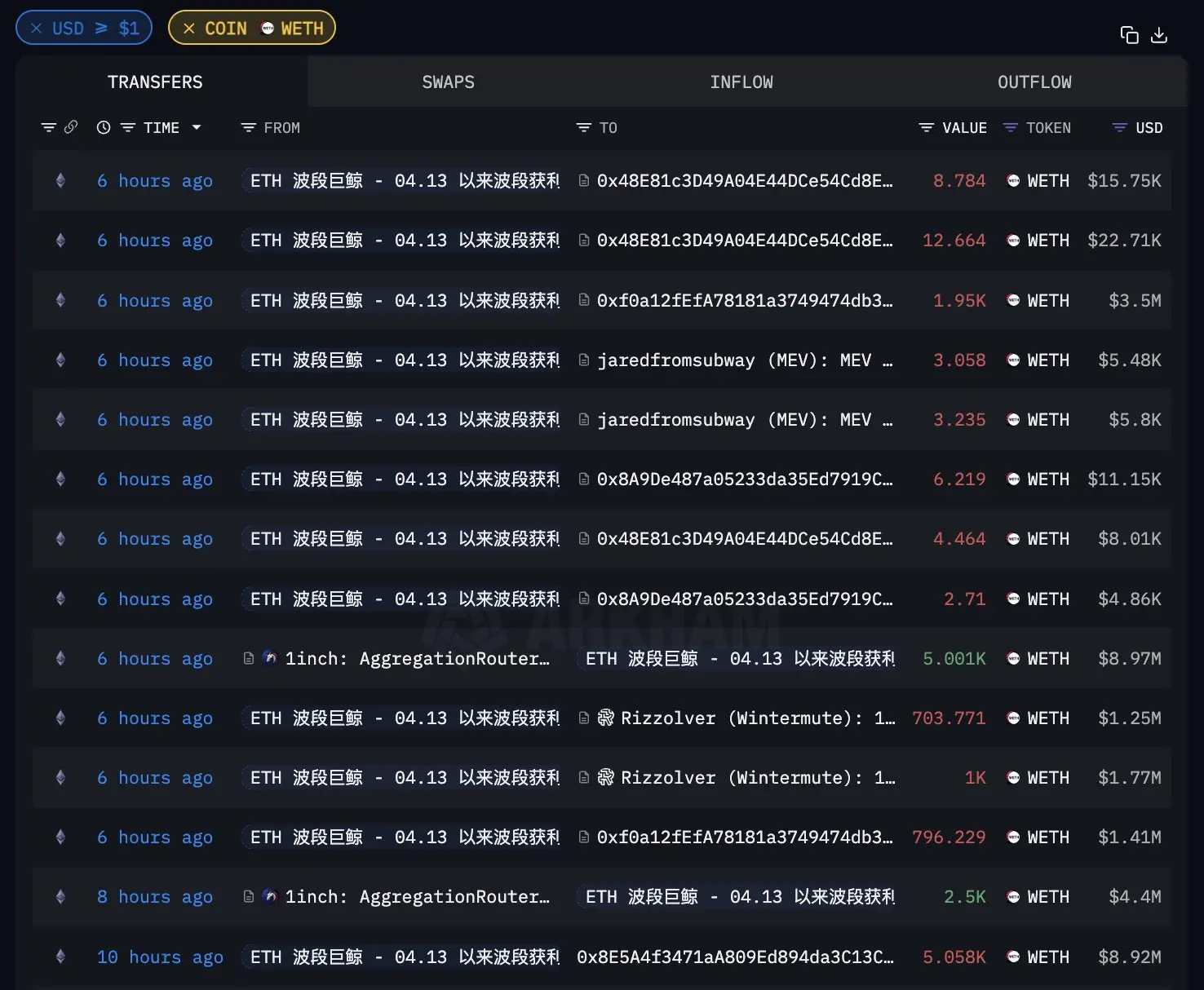Click the filter icon next to TOKEN
1204x990 pixels.
[1010, 128]
